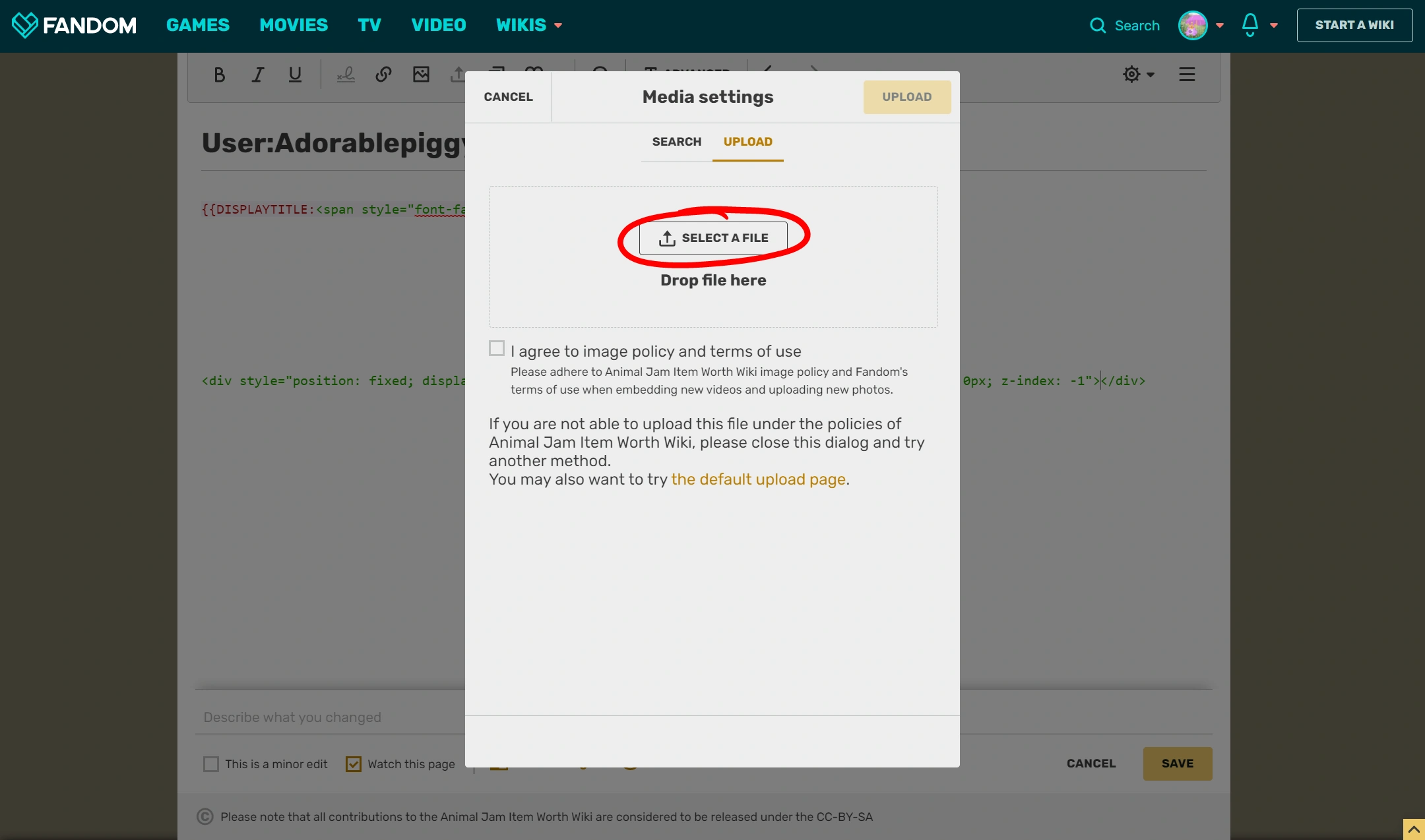Click the Select a File button
1425x840 pixels.
click(713, 238)
